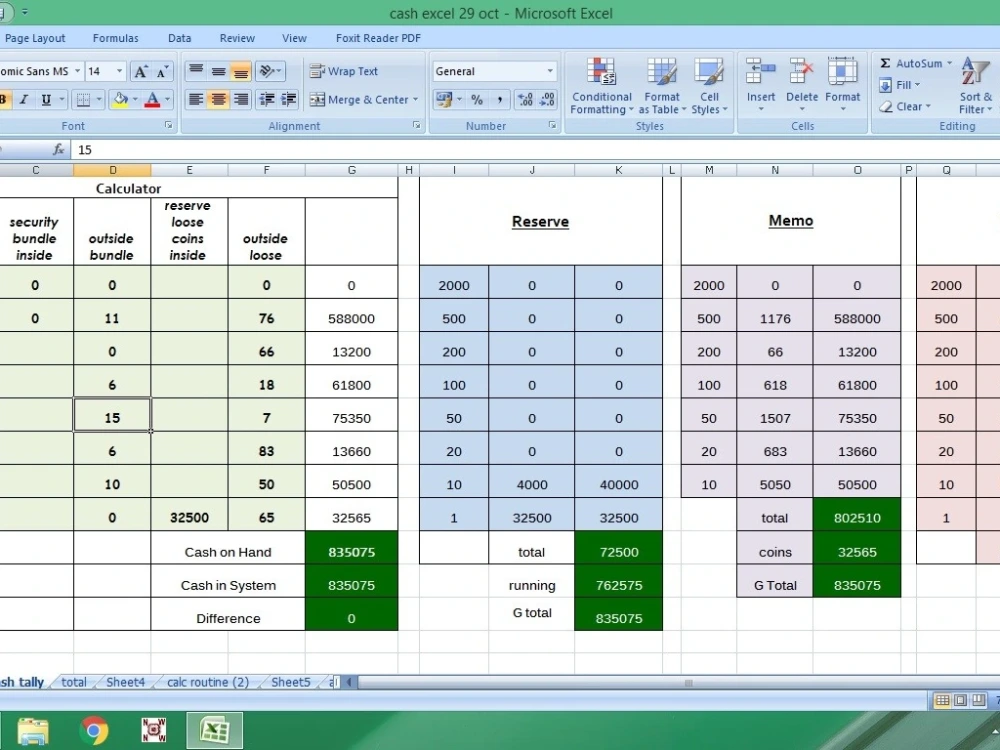Open Format as Table gallery
The width and height of the screenshot is (1000, 750).
662,85
